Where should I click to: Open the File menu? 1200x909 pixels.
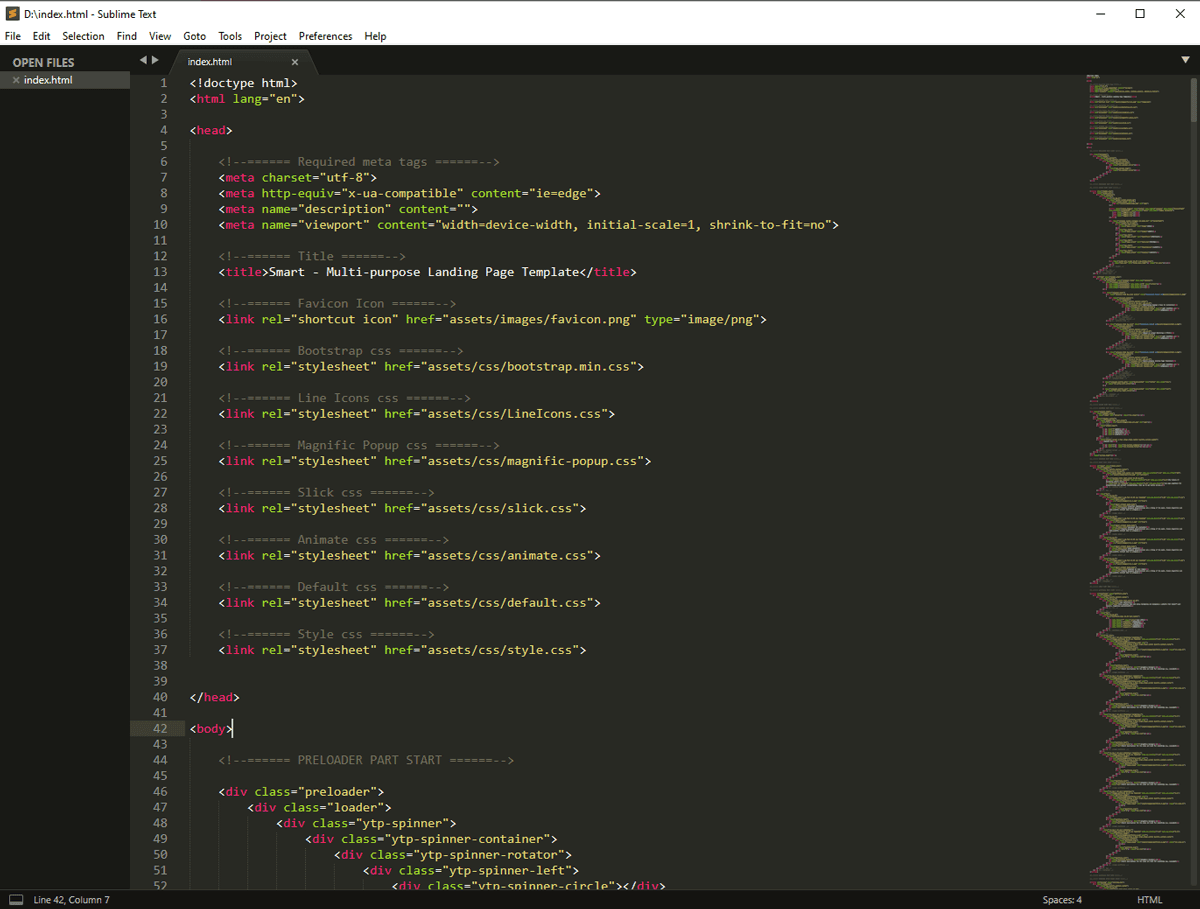coord(12,36)
